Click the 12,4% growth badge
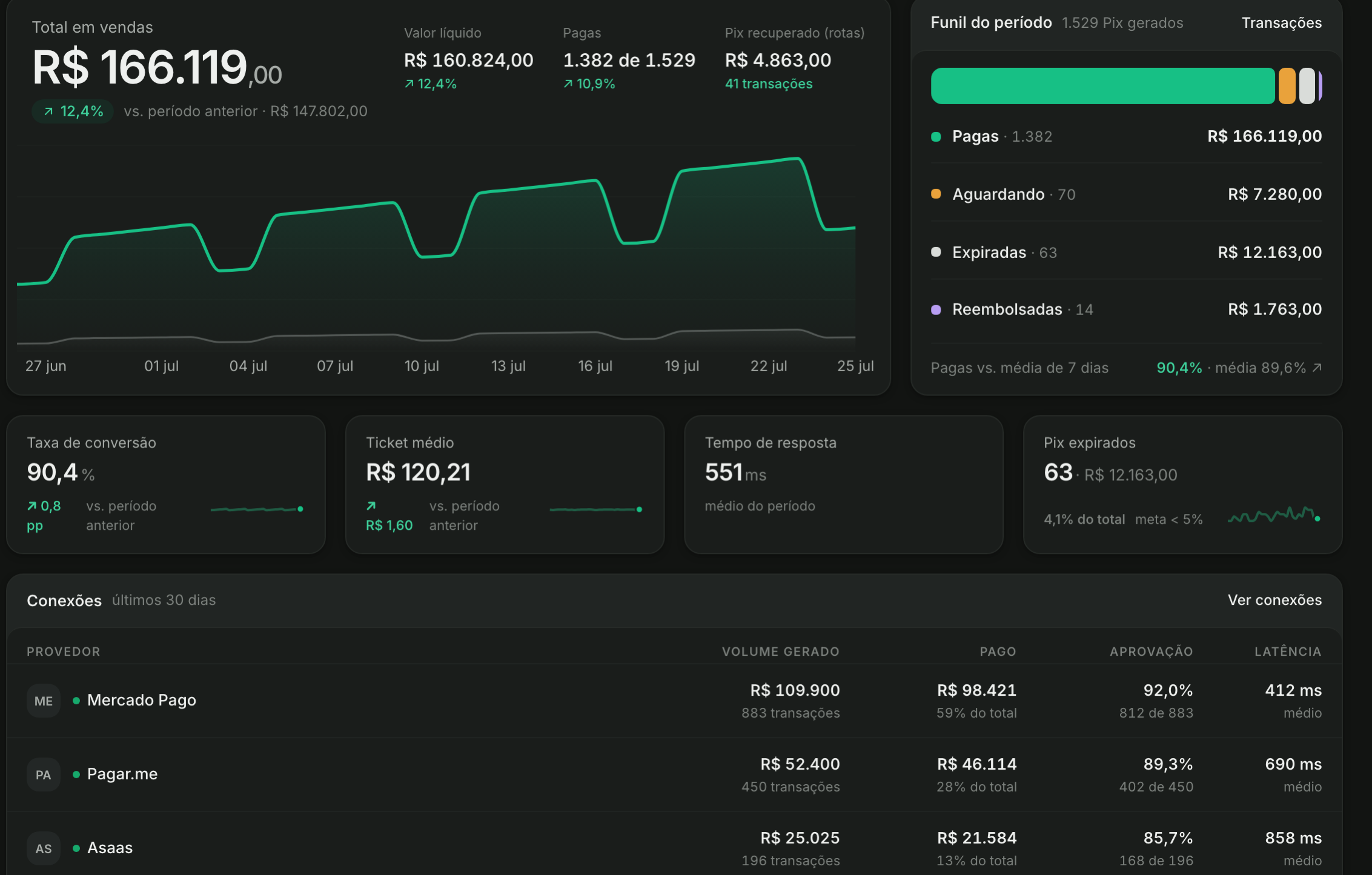 [x=73, y=111]
